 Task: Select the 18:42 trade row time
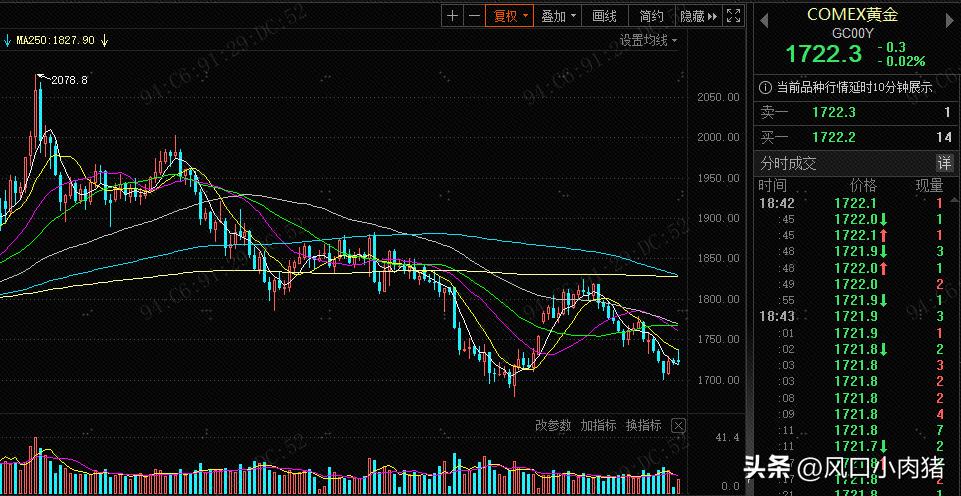[x=776, y=204]
